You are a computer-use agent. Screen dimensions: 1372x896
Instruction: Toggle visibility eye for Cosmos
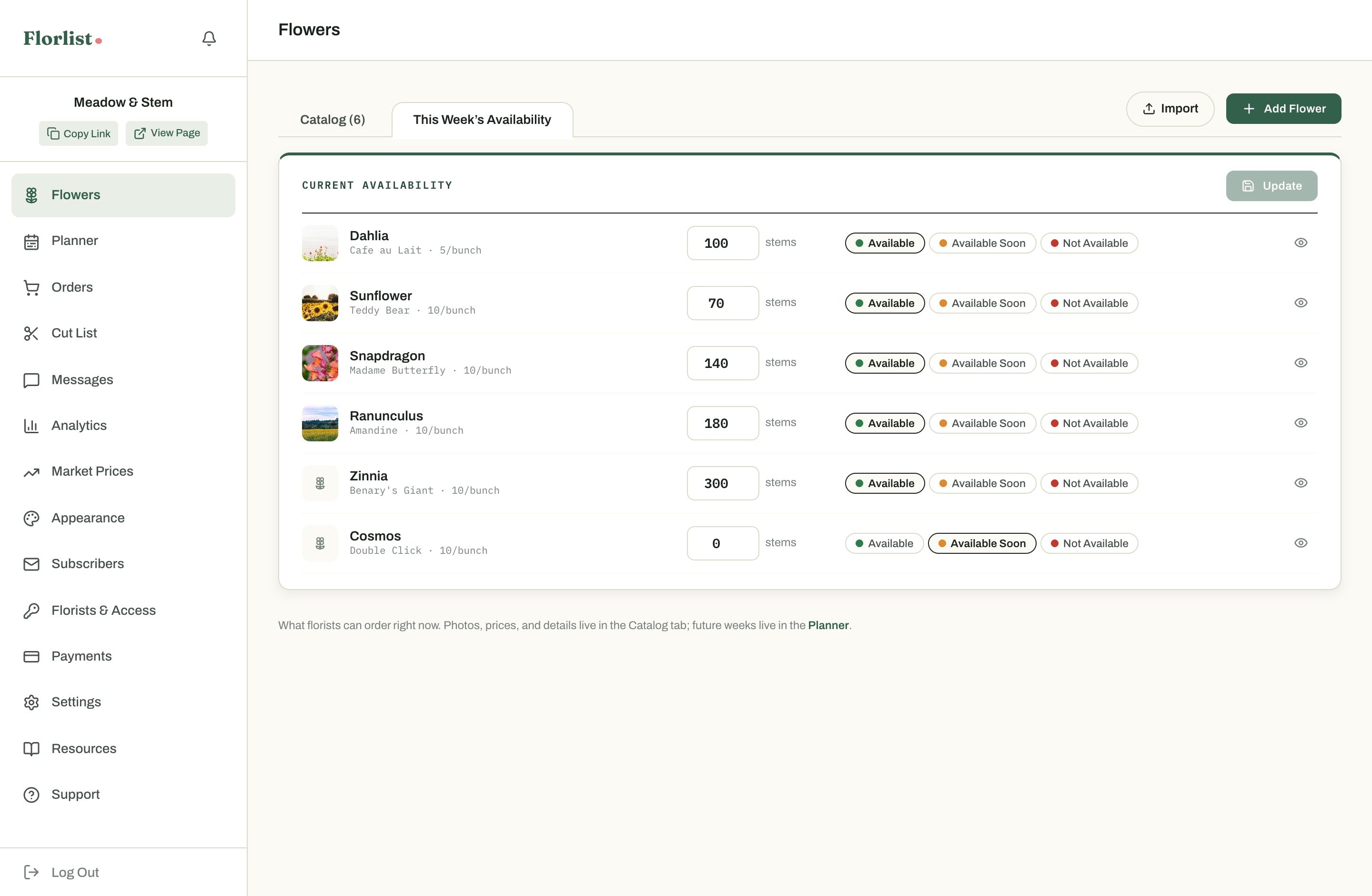1301,542
